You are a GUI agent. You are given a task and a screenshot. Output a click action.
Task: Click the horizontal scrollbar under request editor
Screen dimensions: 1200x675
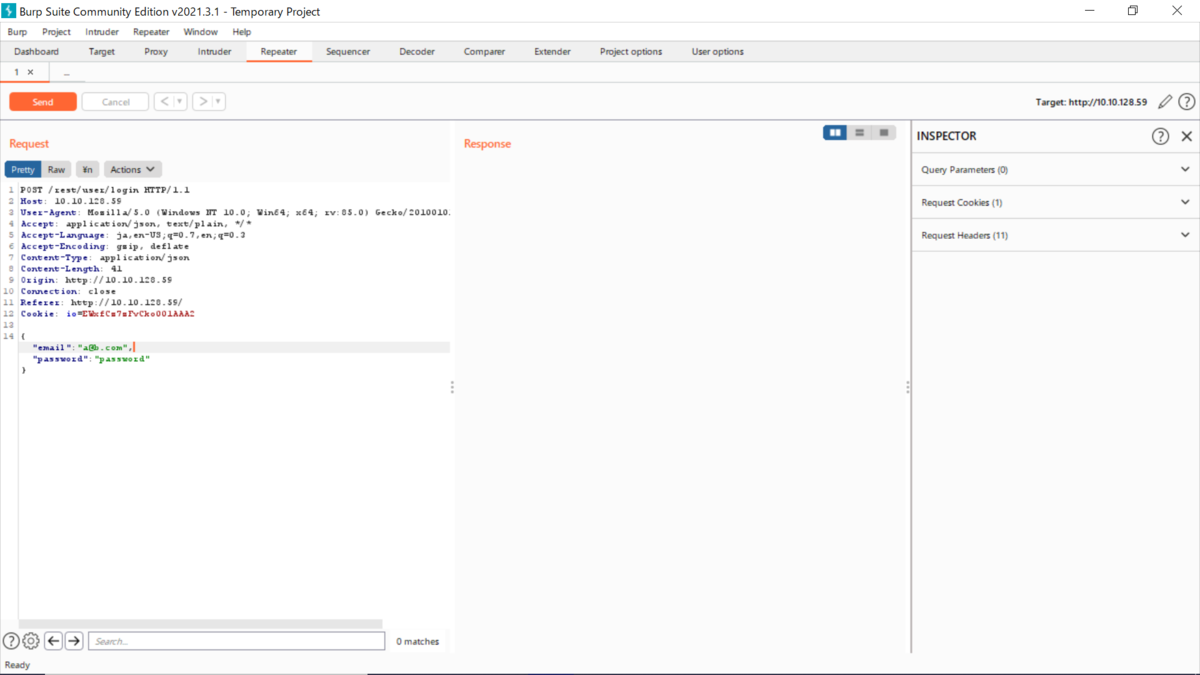(x=200, y=623)
